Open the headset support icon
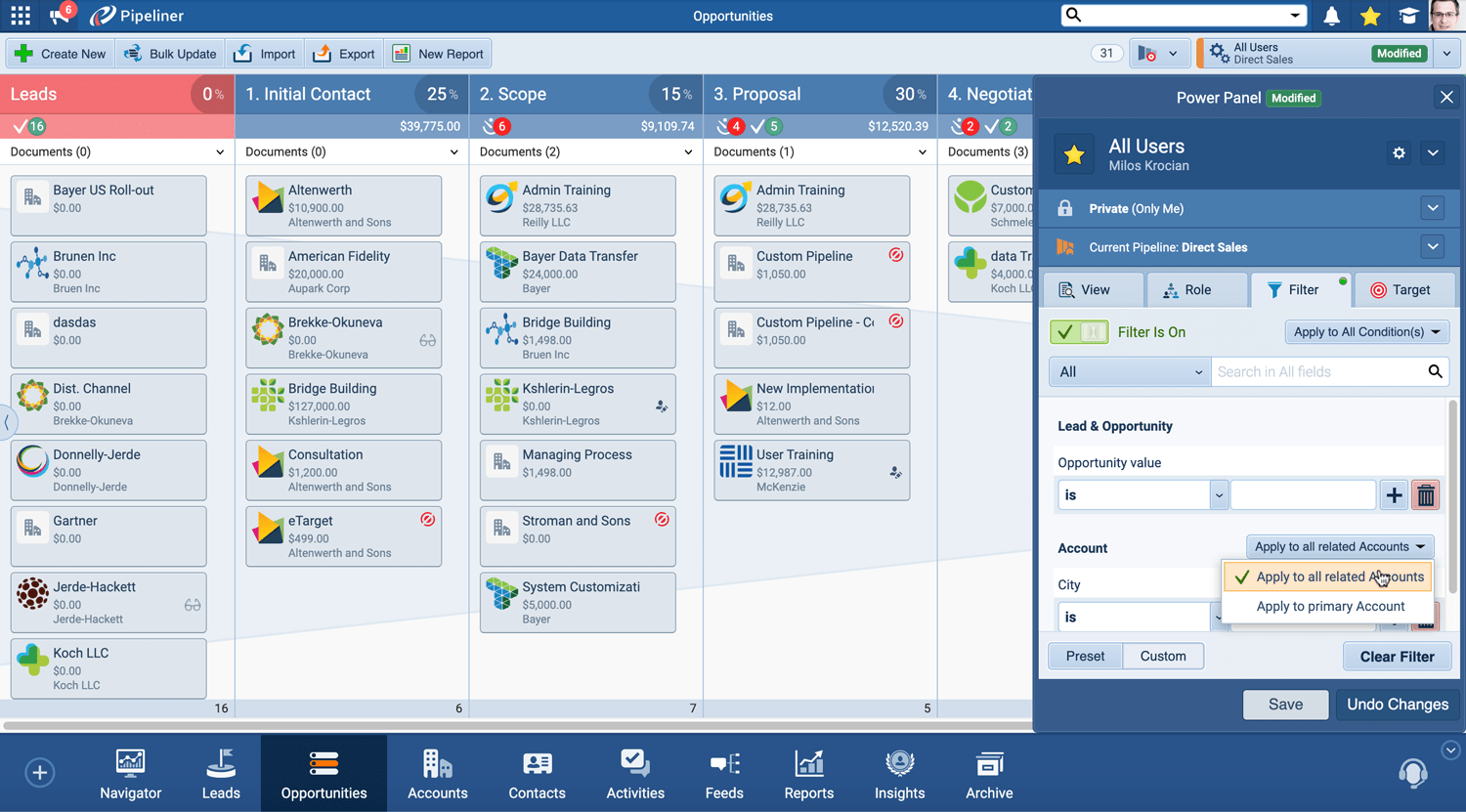 (x=1412, y=773)
